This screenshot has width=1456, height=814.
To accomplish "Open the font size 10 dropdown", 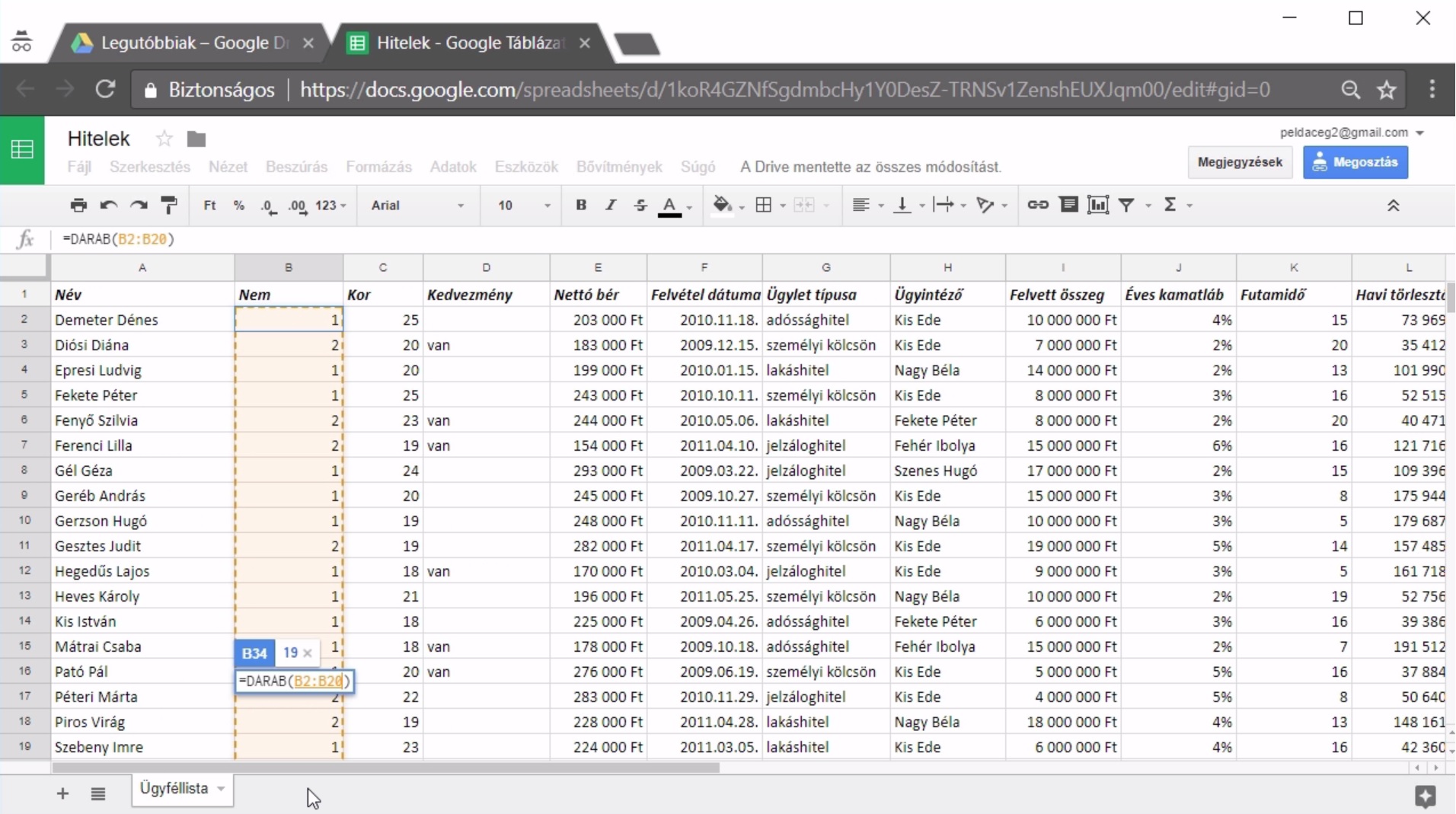I will 524,205.
